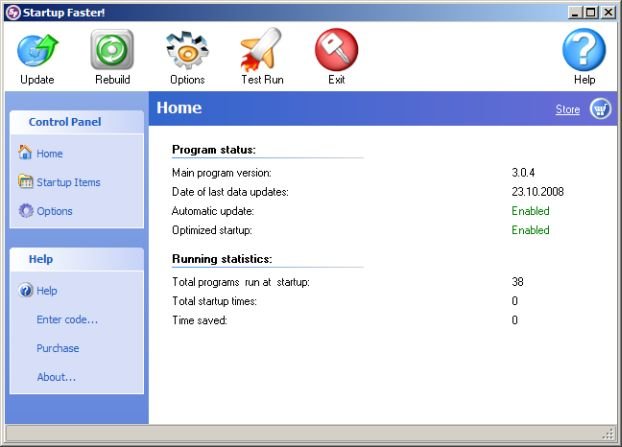Click the sidebar Options gear icon

[x=26, y=210]
